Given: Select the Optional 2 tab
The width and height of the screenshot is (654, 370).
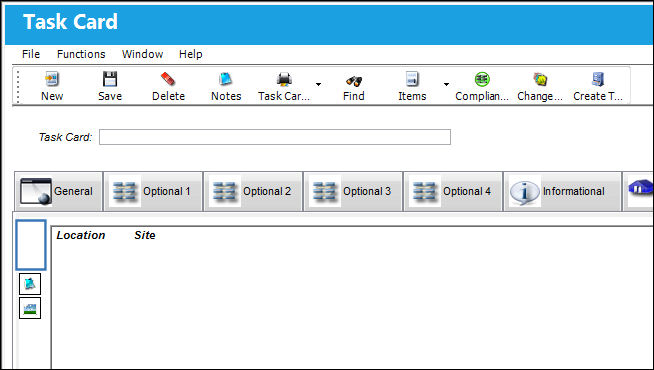Looking at the screenshot, I should (253, 191).
